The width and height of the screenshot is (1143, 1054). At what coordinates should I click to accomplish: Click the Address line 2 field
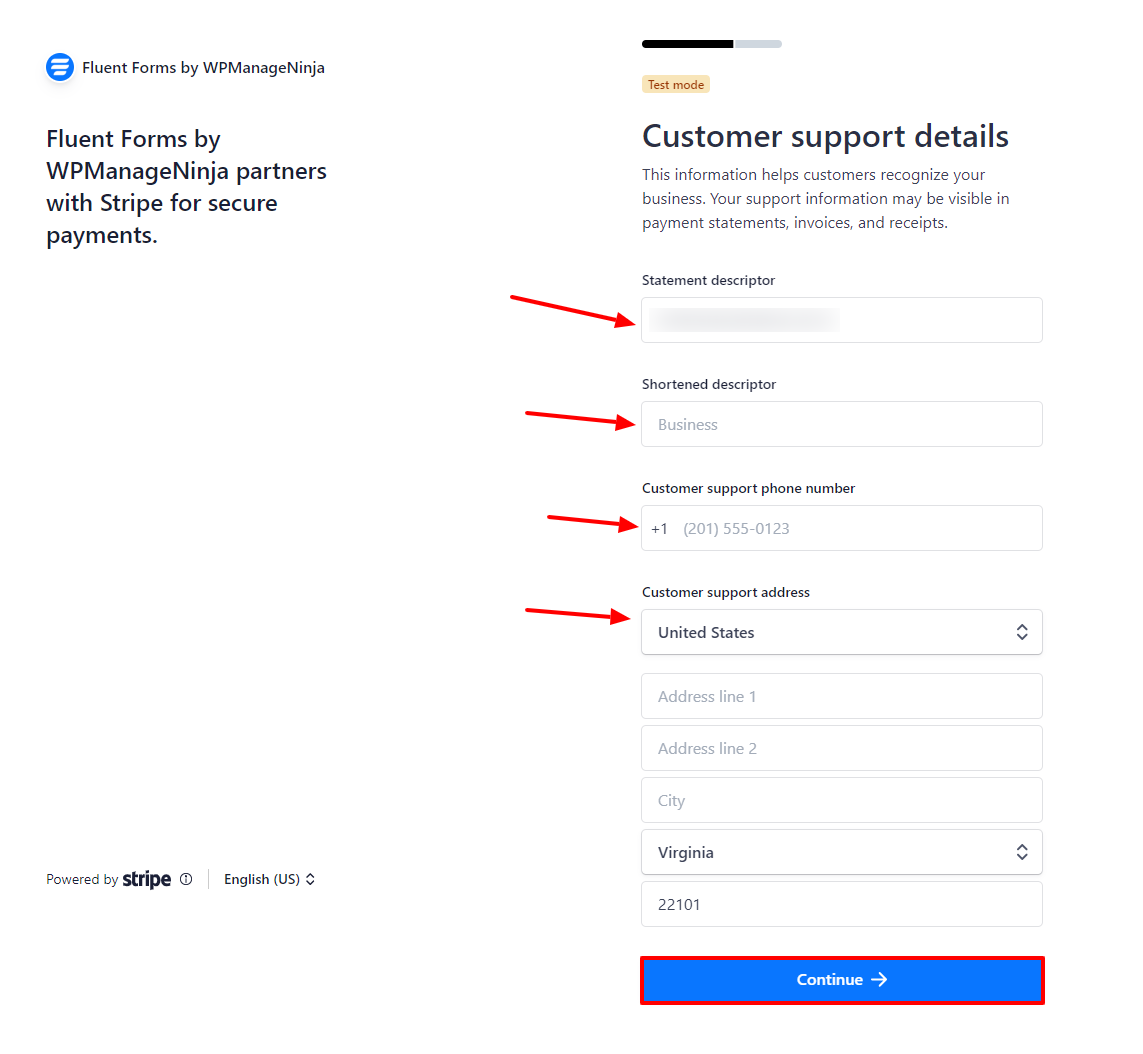(842, 748)
